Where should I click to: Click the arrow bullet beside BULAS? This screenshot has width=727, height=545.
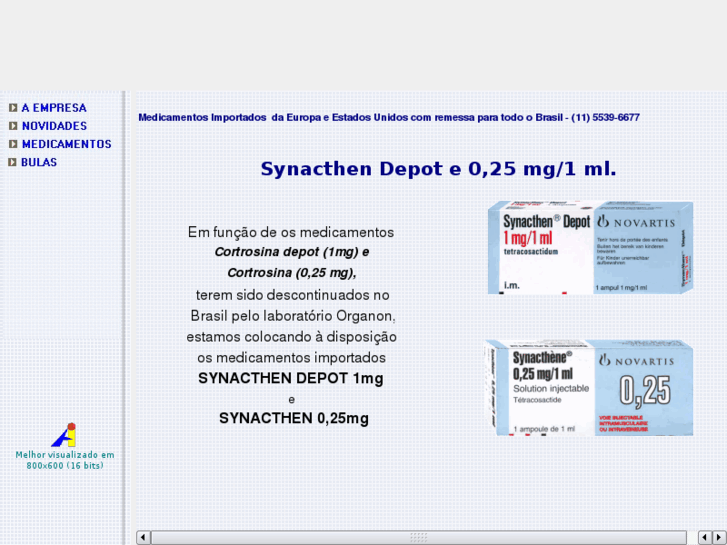pos(13,162)
